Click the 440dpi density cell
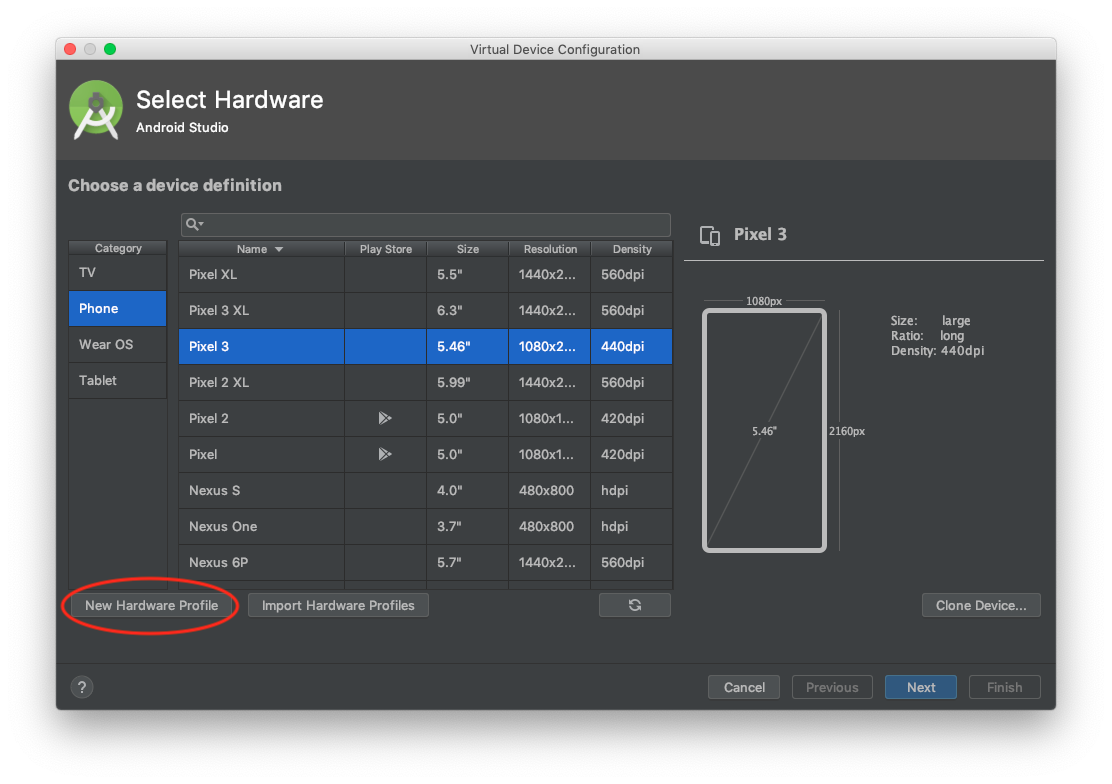 632,346
